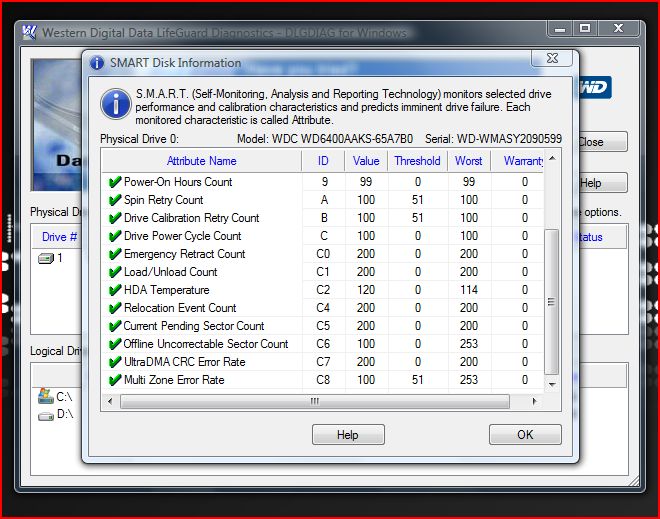
Task: Click the horizontal scrollbar thumb
Action: point(314,401)
